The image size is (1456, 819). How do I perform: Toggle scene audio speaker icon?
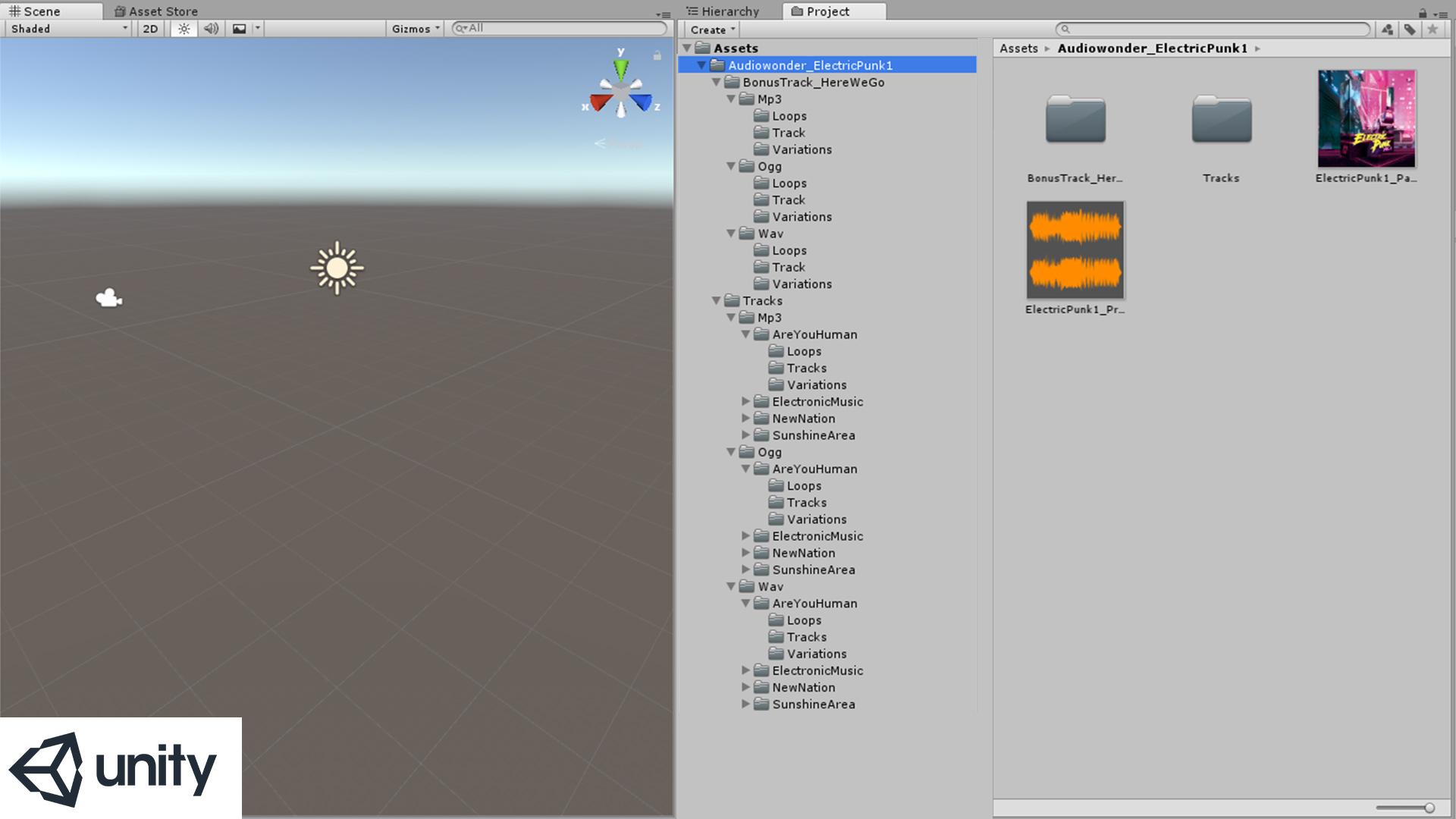pos(211,29)
